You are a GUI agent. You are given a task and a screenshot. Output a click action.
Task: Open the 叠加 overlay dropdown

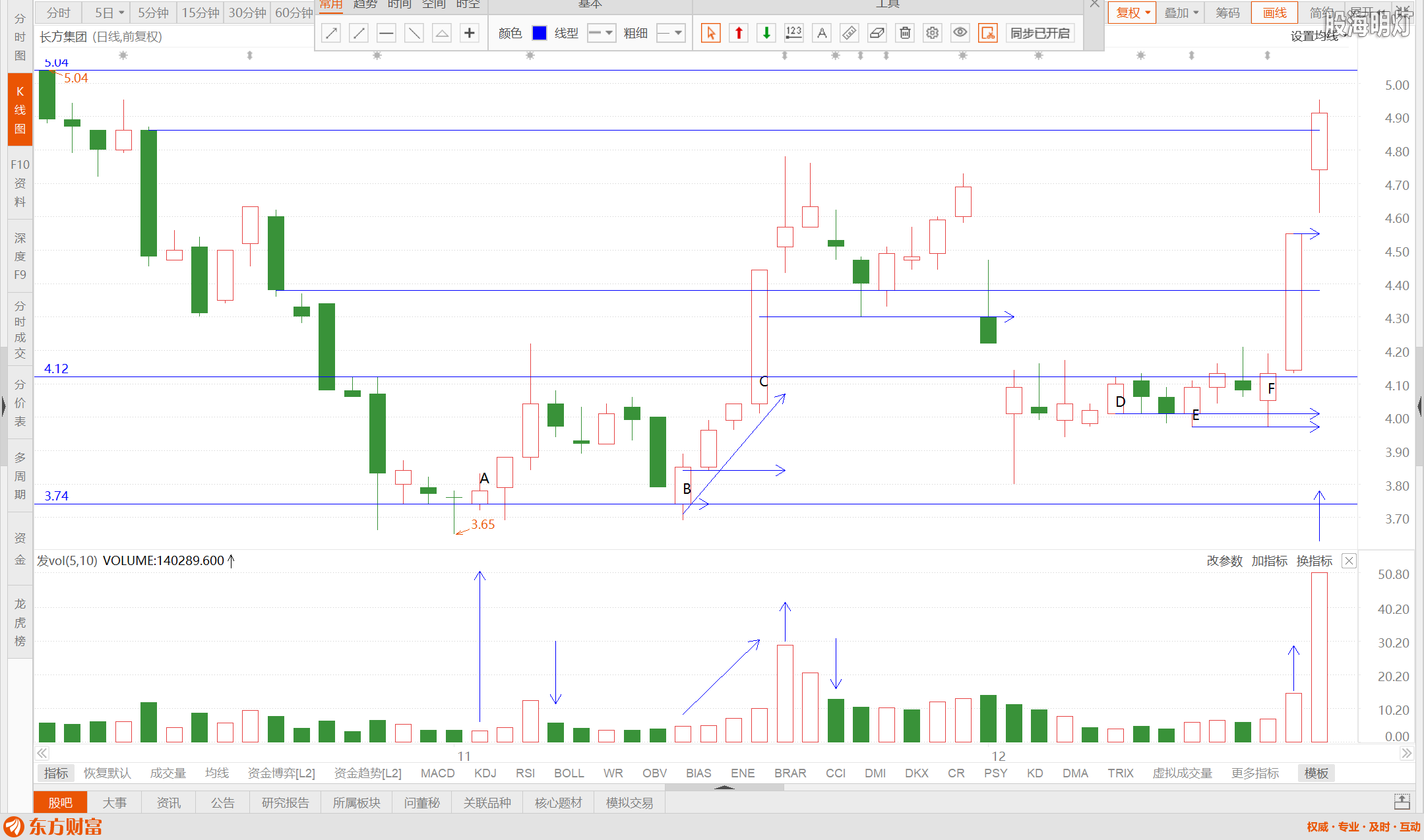coord(1181,13)
